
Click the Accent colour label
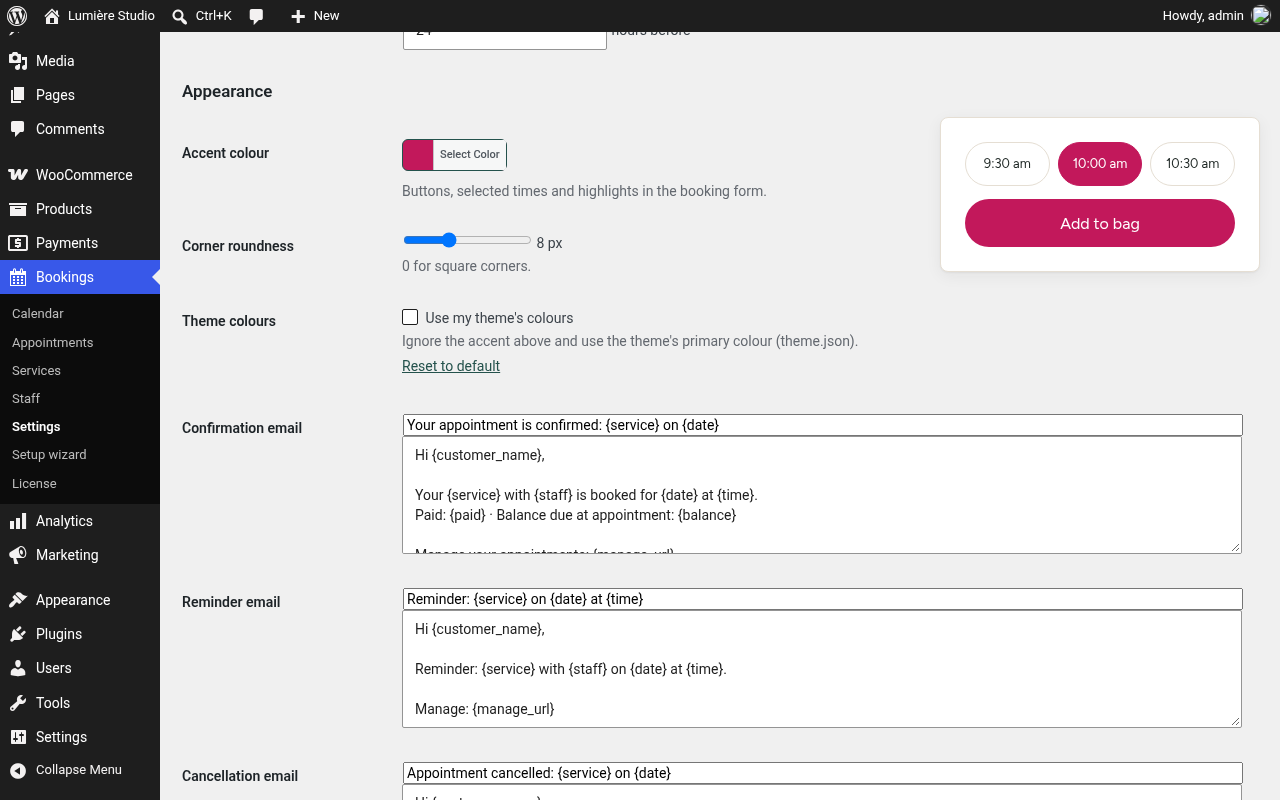coord(225,153)
